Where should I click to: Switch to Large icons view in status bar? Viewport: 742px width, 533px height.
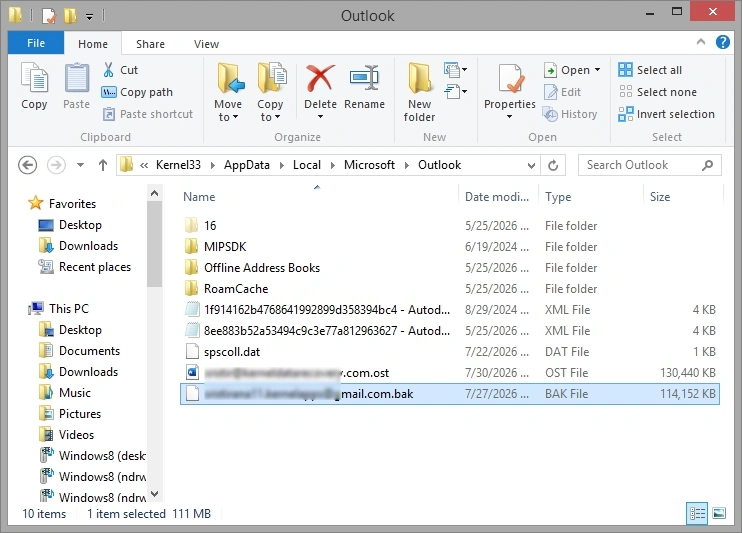pos(719,513)
